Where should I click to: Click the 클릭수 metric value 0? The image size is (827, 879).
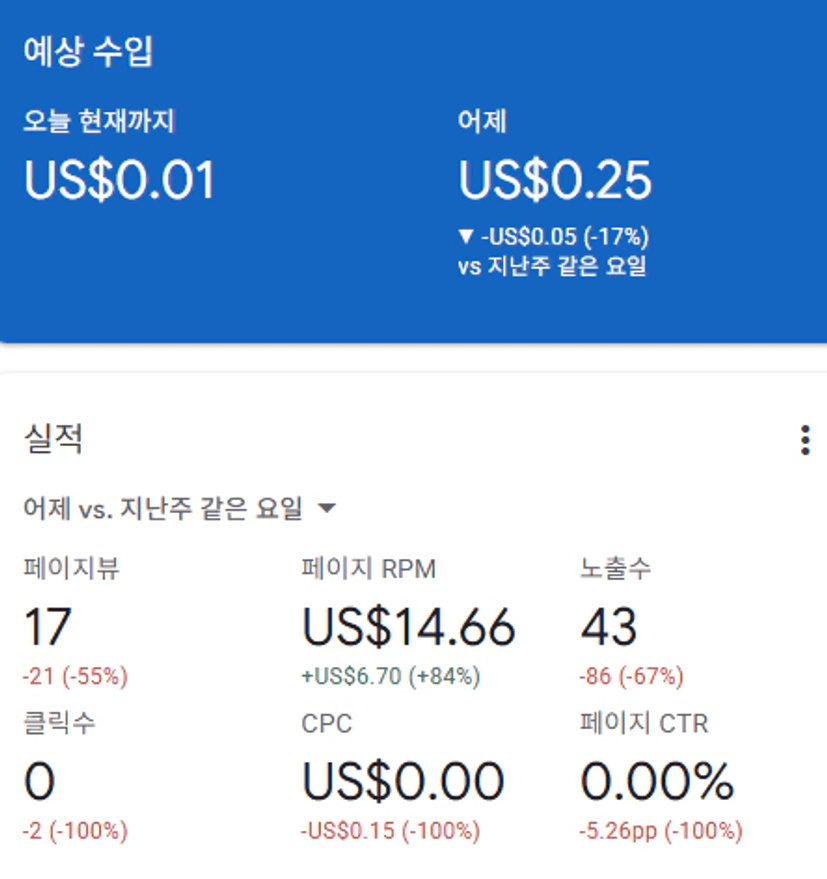pyautogui.click(x=39, y=782)
